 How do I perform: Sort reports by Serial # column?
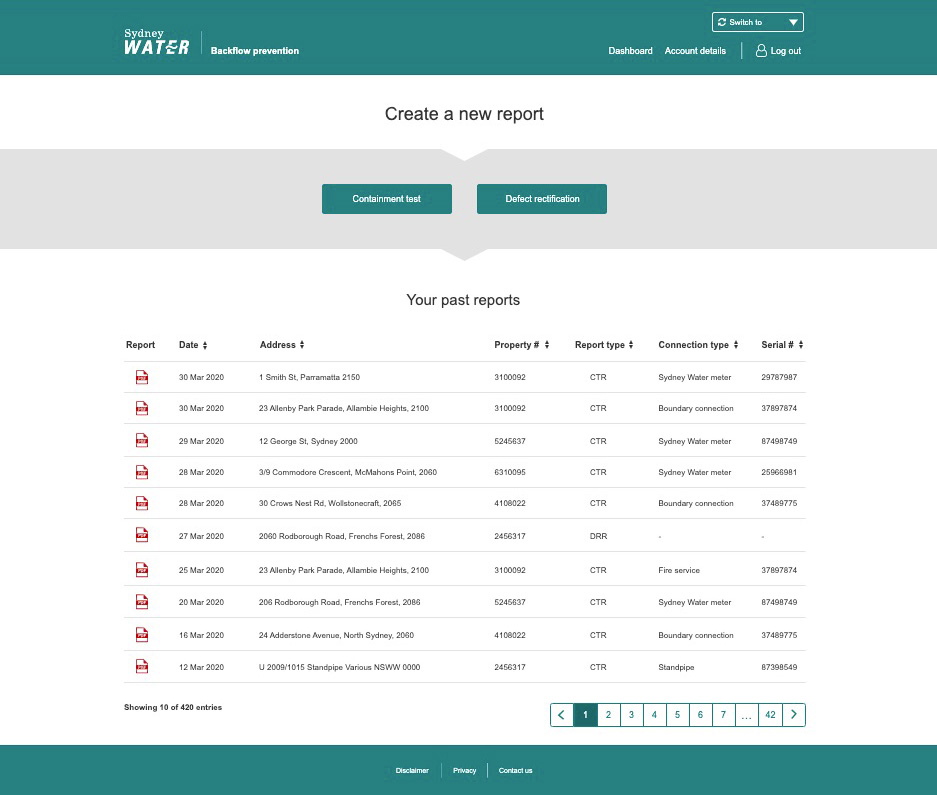pos(782,345)
